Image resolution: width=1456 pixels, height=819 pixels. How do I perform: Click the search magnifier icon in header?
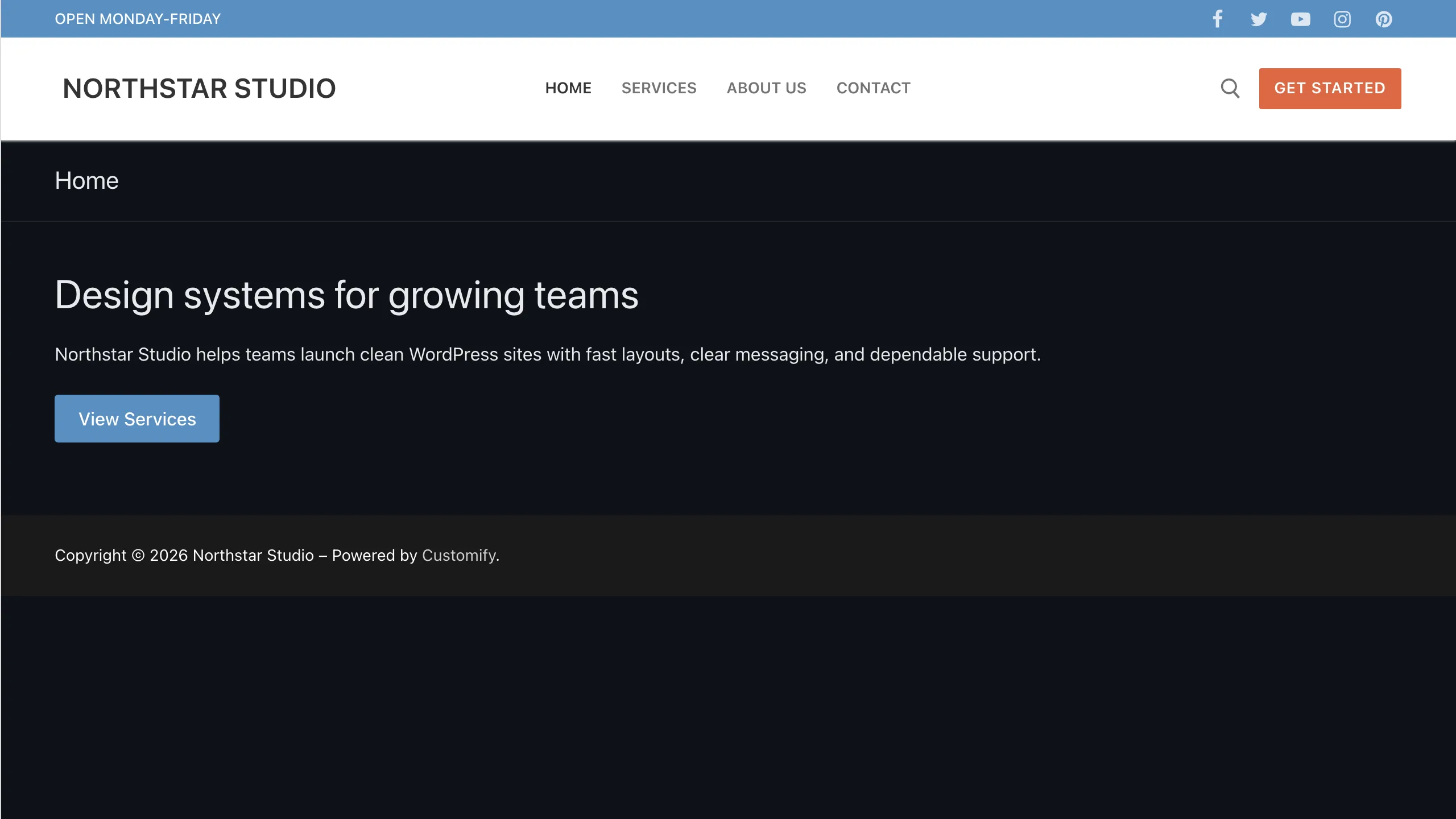point(1230,88)
